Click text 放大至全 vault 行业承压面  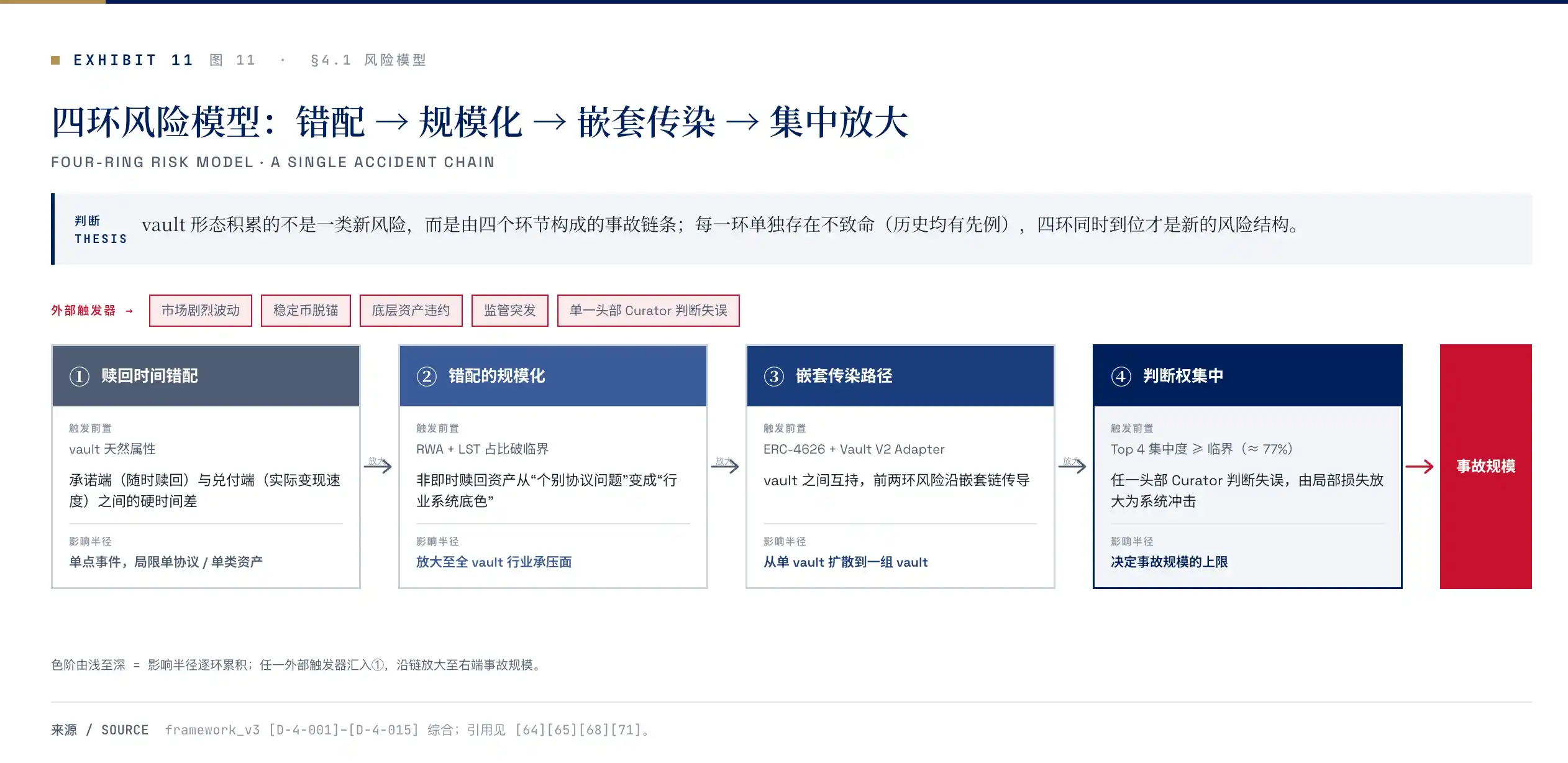(494, 562)
